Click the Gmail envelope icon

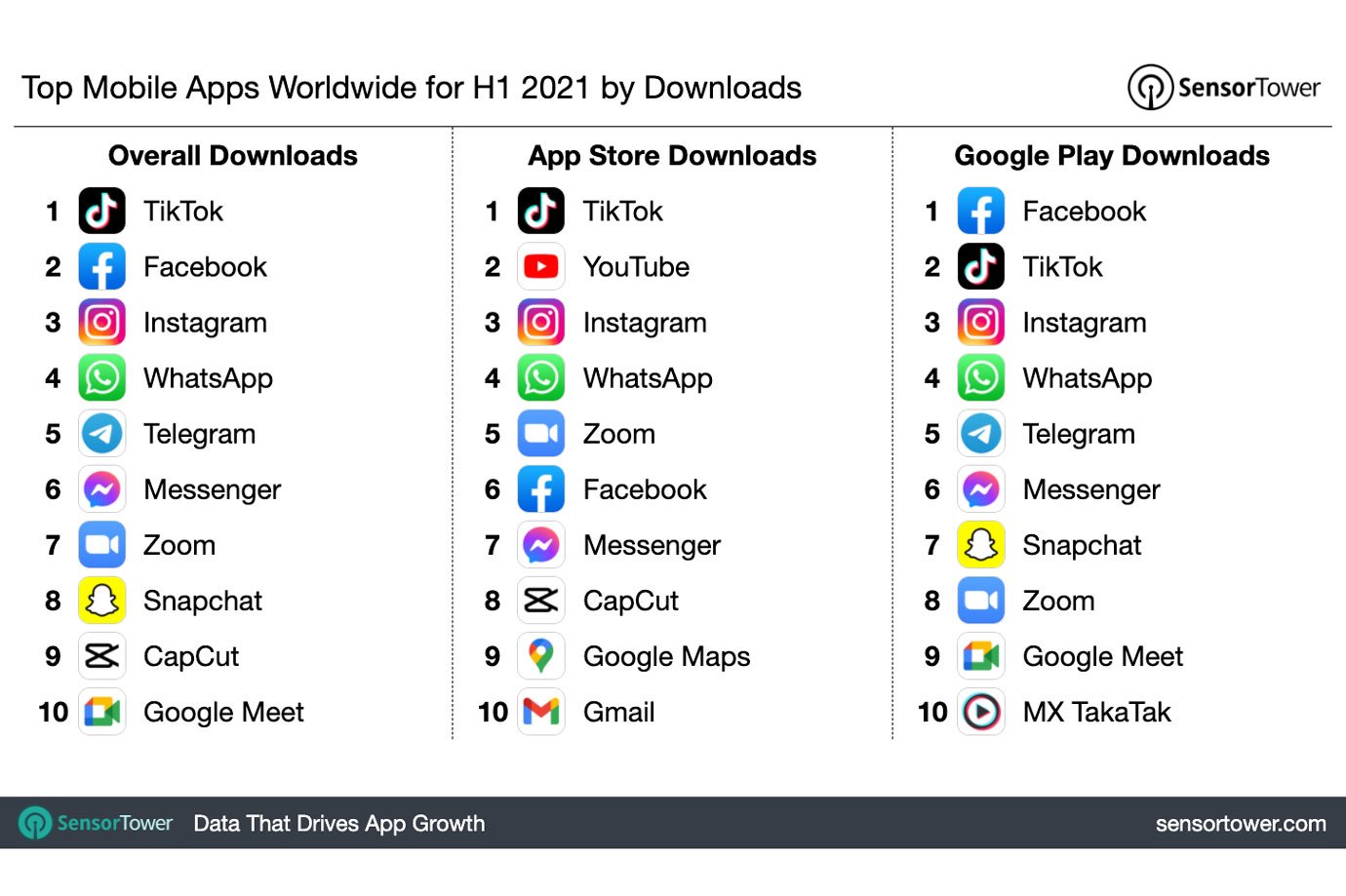(541, 712)
